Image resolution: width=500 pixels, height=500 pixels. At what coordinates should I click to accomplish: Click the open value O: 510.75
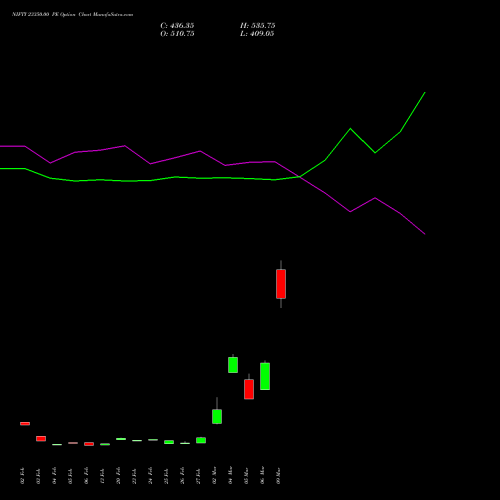177,34
